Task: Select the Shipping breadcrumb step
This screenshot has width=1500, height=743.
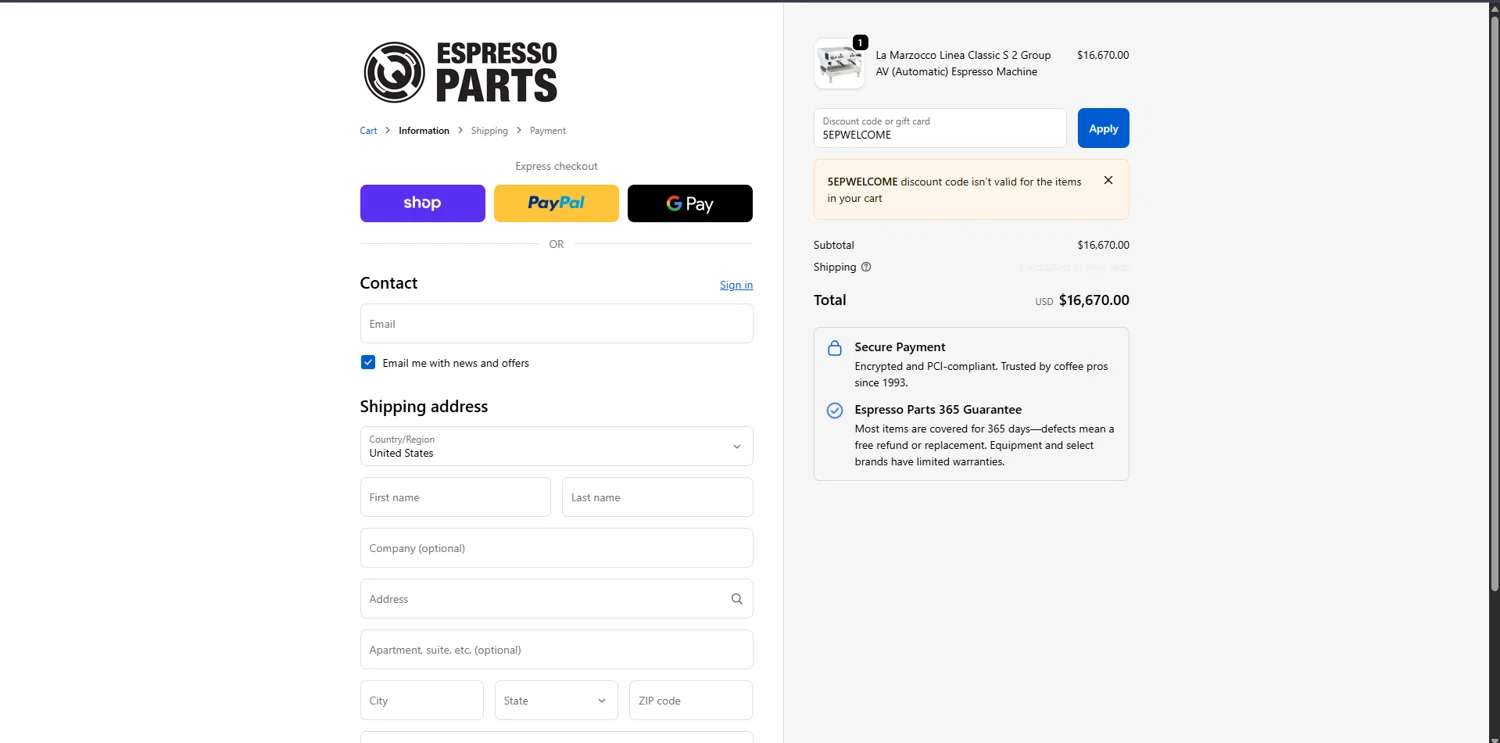Action: click(x=490, y=131)
